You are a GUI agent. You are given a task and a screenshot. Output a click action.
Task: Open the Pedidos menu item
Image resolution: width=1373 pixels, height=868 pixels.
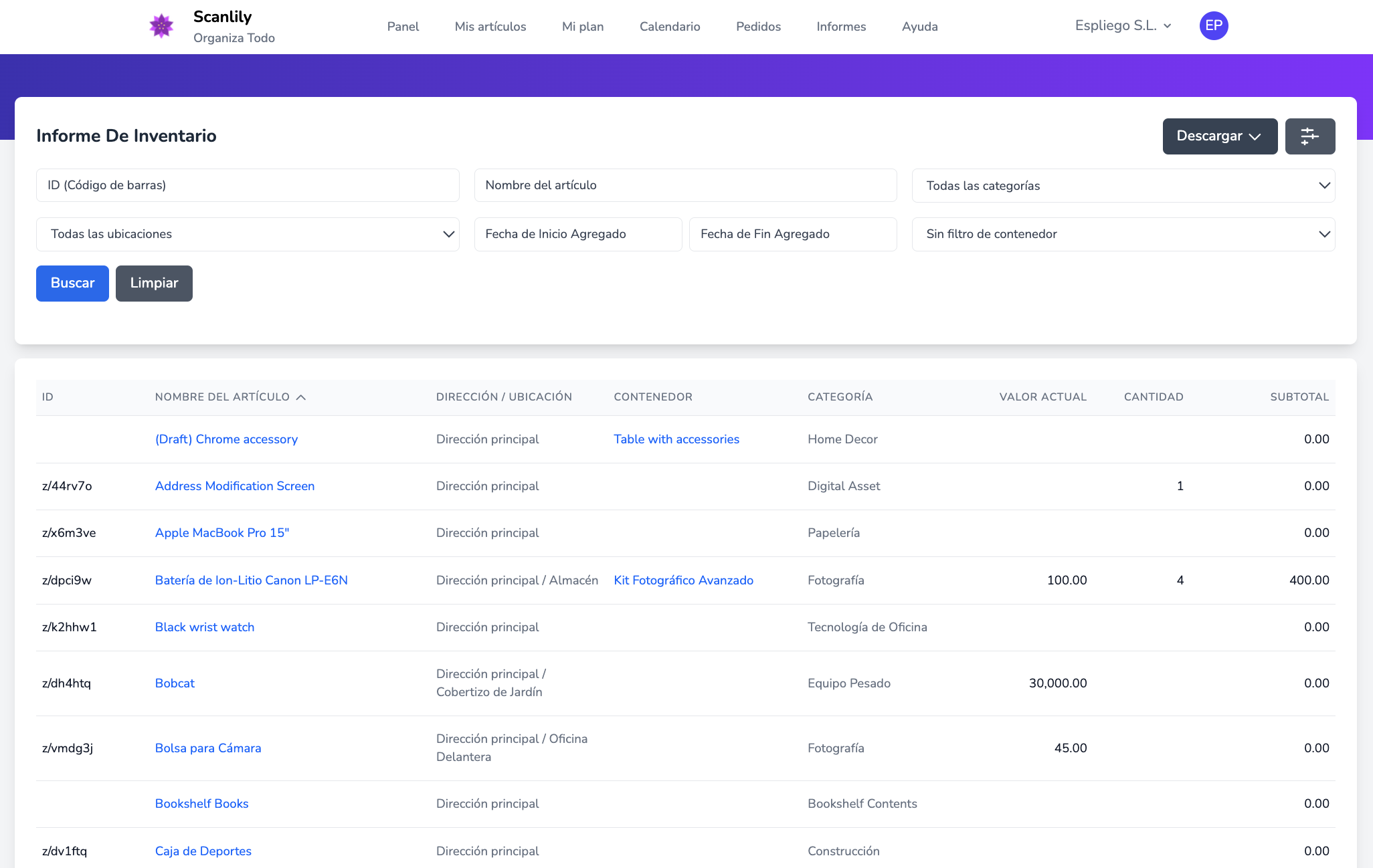coord(758,27)
